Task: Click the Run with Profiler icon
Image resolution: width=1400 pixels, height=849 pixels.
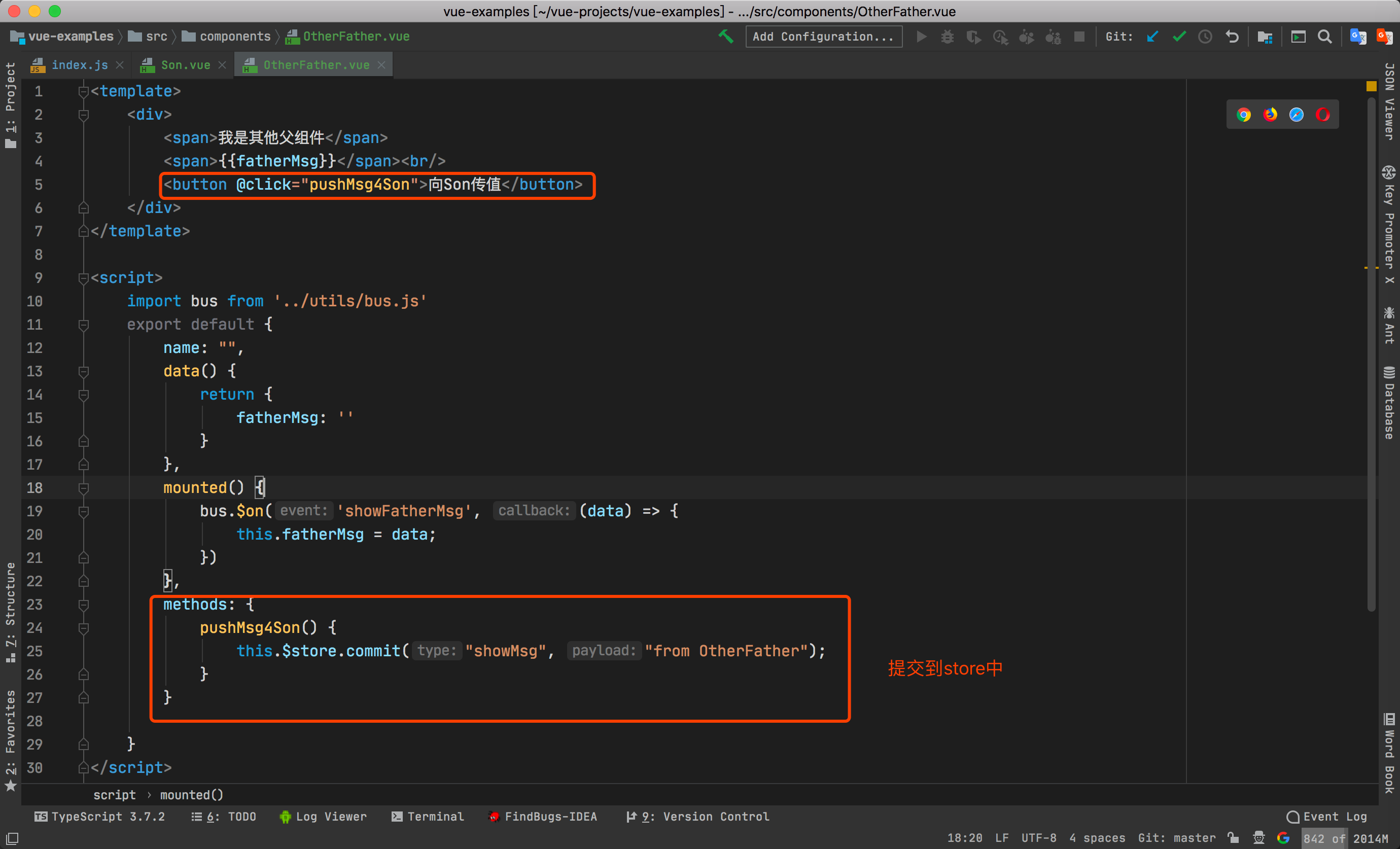Action: [x=1000, y=37]
